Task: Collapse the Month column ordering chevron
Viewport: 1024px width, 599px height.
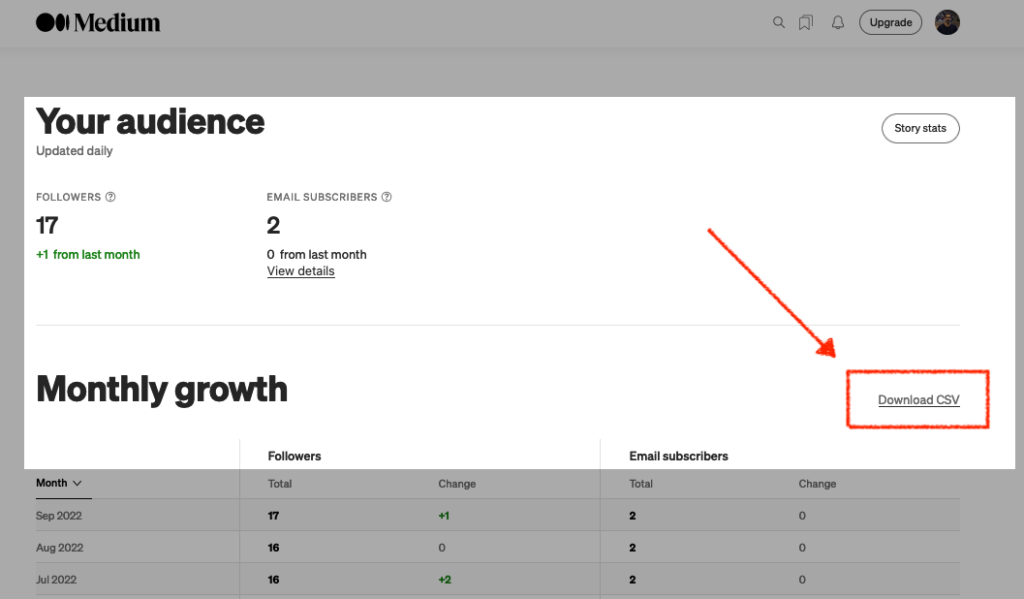Action: coord(78,483)
